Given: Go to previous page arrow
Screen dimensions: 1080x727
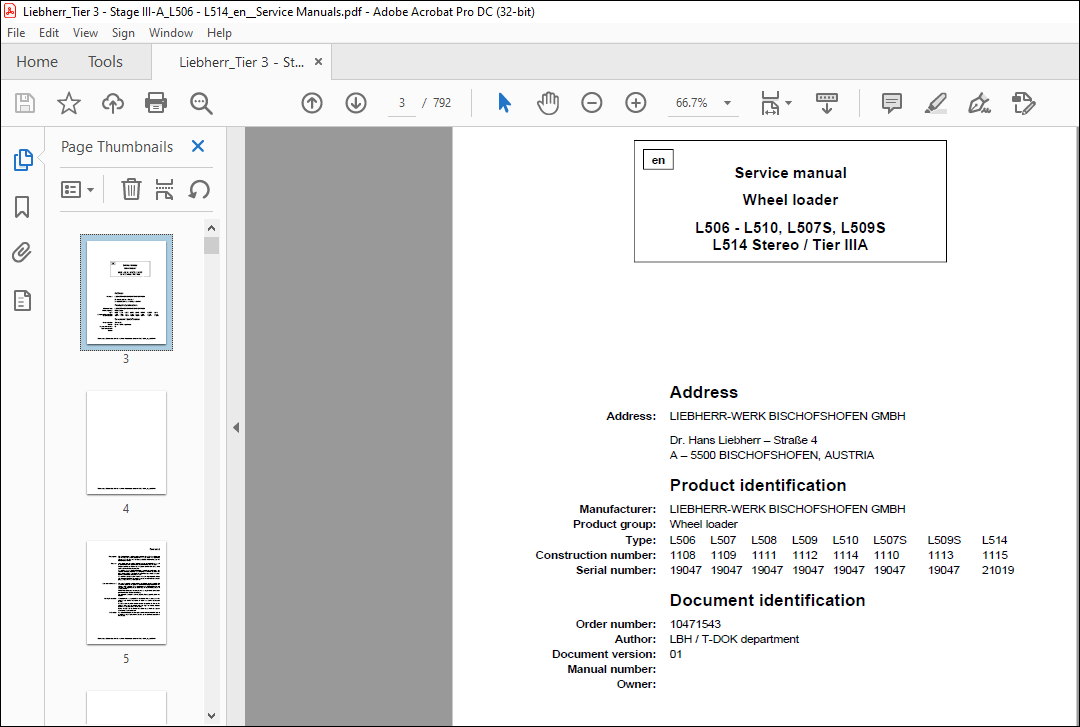Looking at the screenshot, I should pyautogui.click(x=312, y=103).
